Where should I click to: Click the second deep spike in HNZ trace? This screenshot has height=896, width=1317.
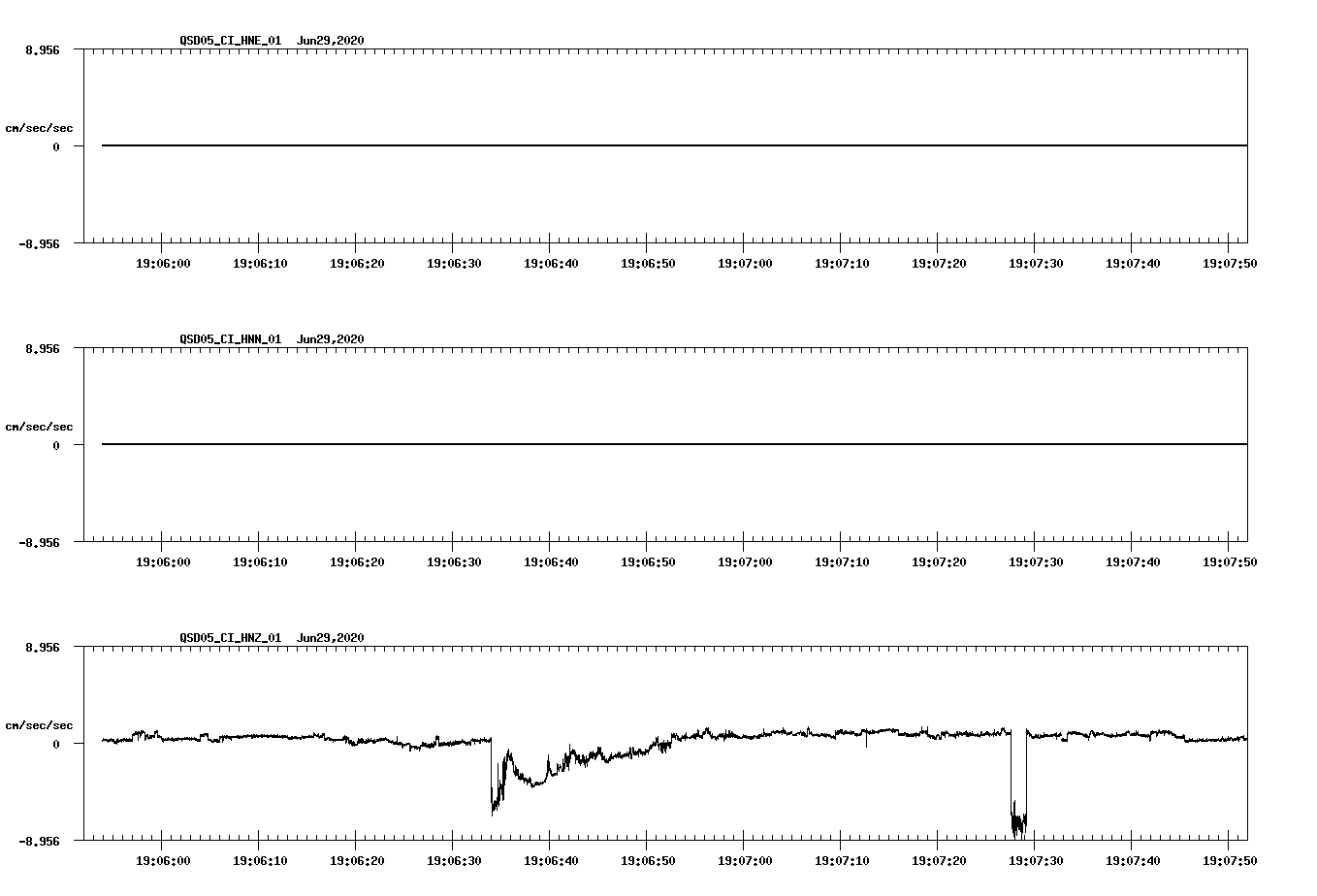(x=1018, y=784)
